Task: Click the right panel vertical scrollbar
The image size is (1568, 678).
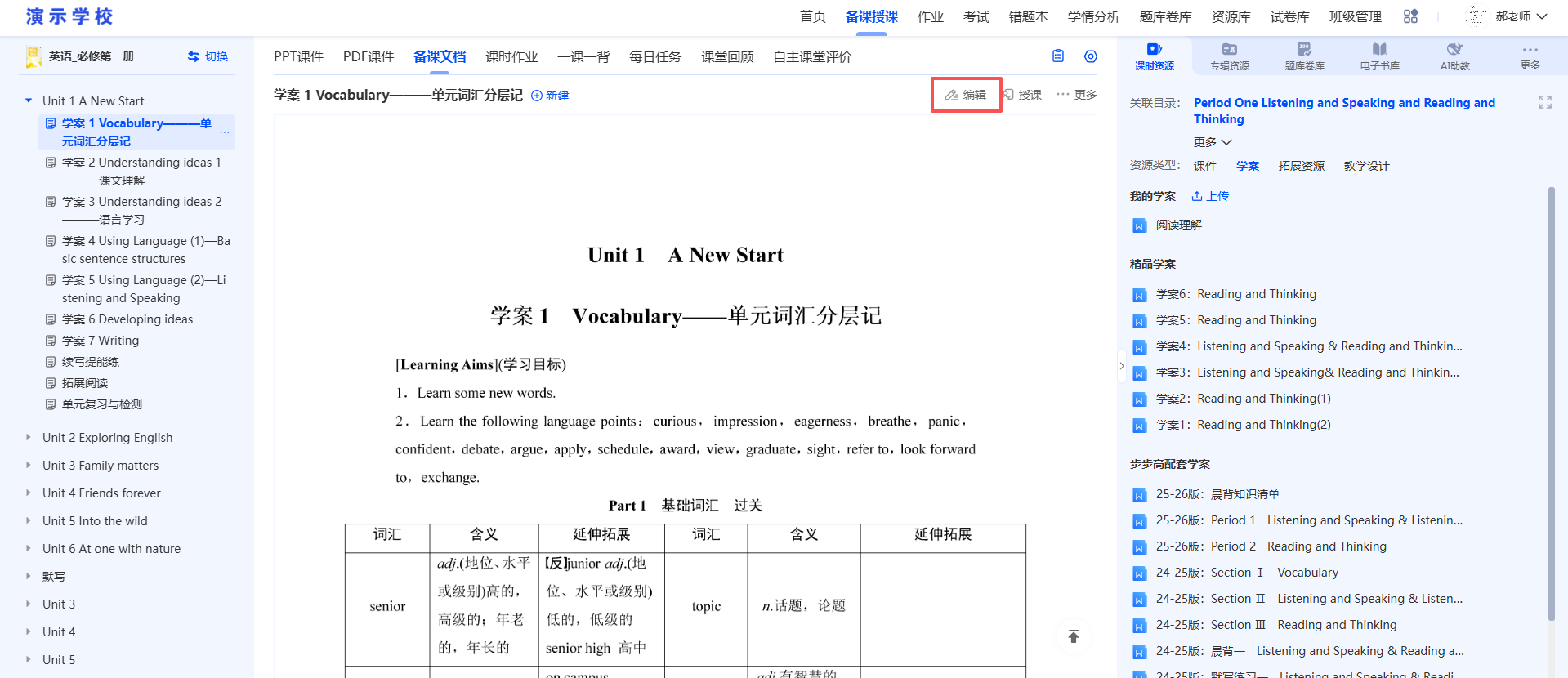Action: tap(1551, 404)
